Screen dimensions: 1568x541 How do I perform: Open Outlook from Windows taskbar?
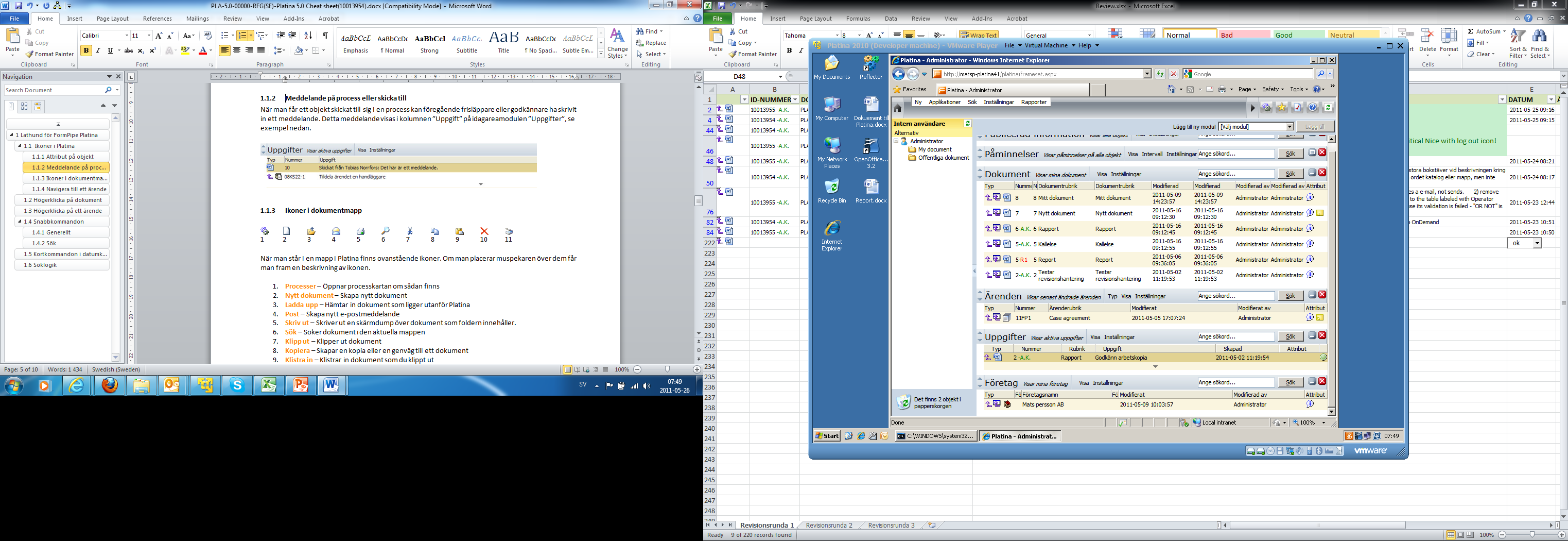coord(173,385)
